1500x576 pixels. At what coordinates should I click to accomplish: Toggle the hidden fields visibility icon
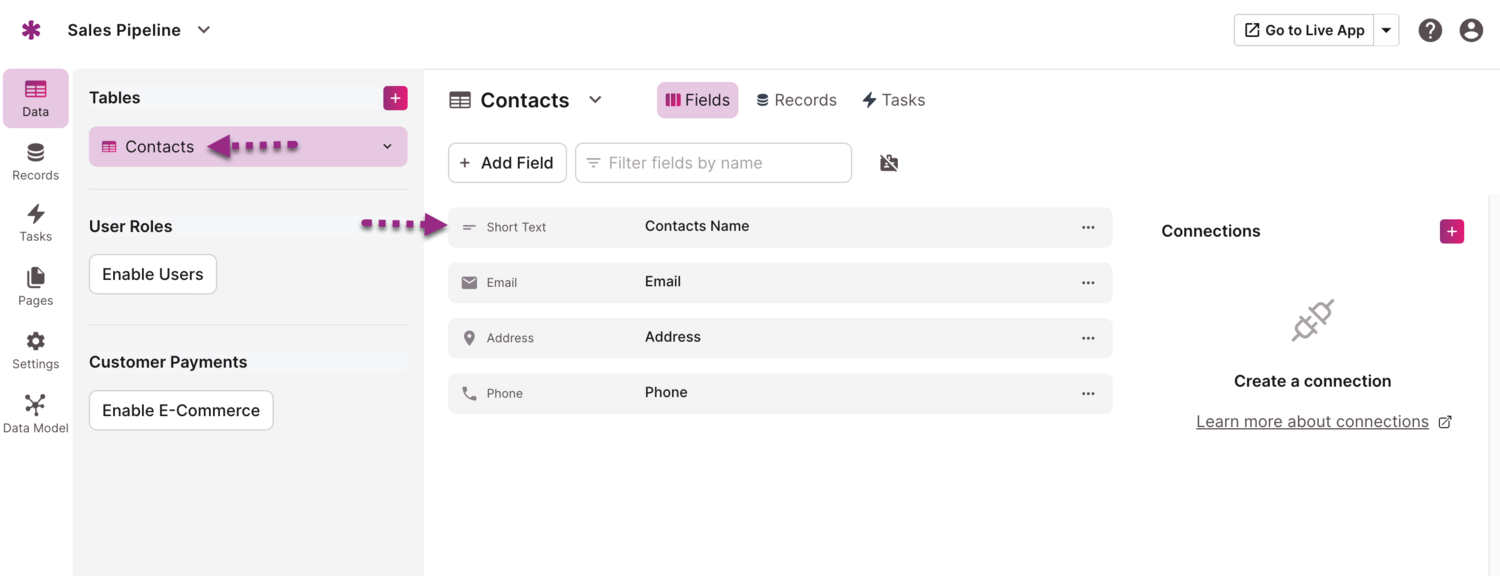889,163
